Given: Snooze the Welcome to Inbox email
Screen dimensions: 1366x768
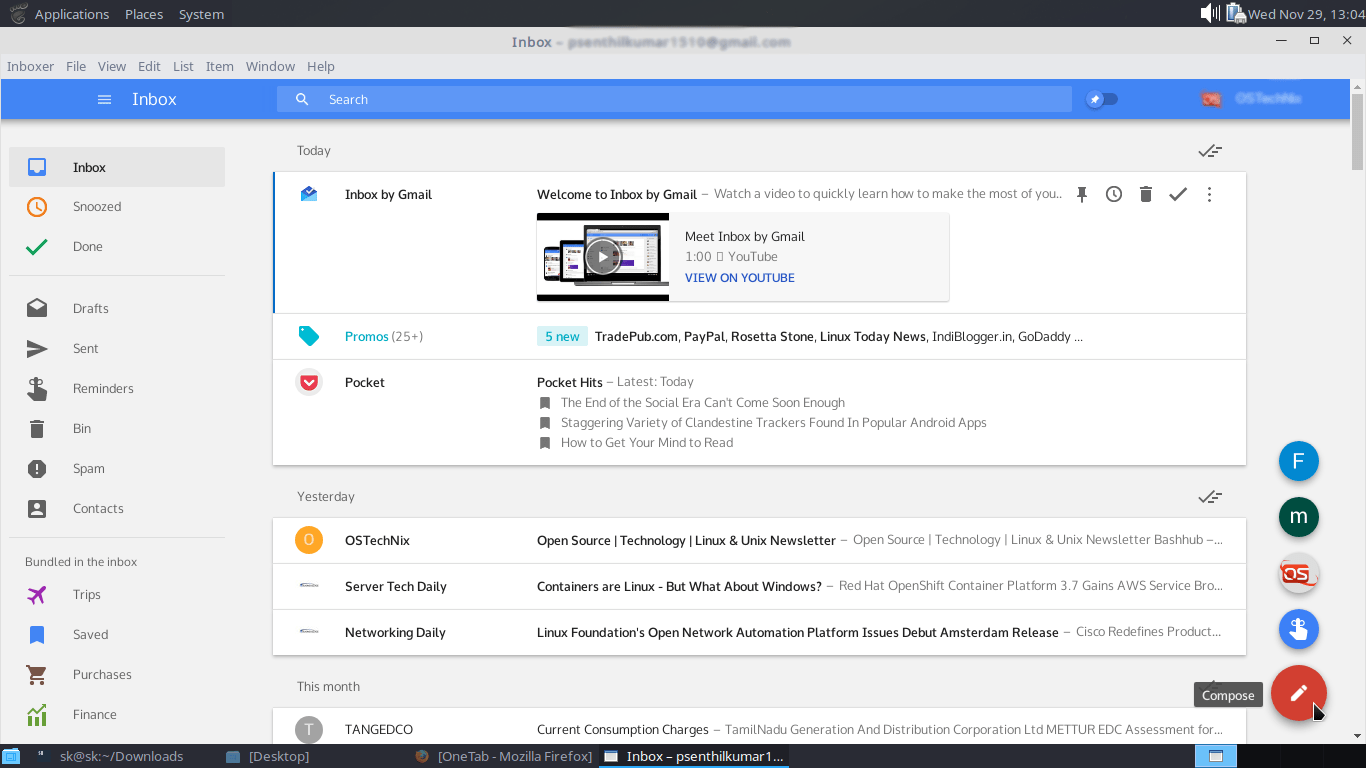Looking at the screenshot, I should coord(1114,194).
